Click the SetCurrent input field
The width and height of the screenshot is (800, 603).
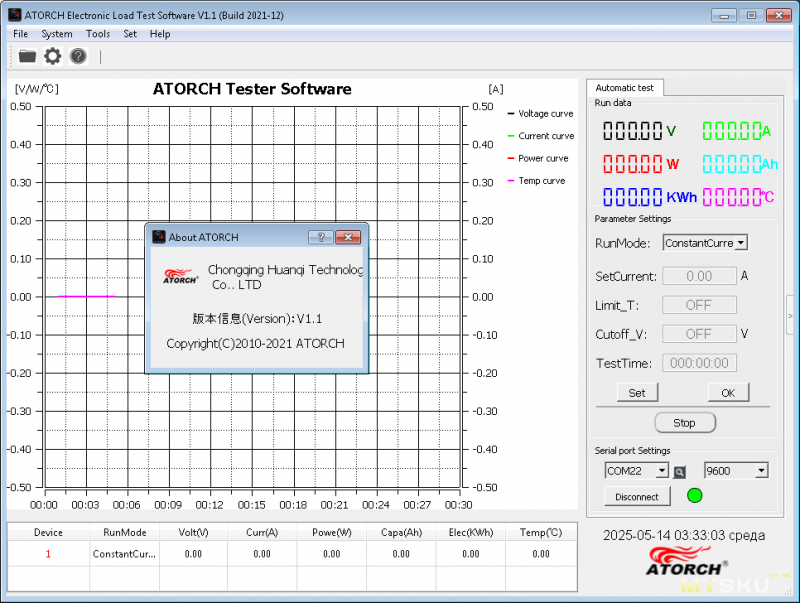click(699, 276)
